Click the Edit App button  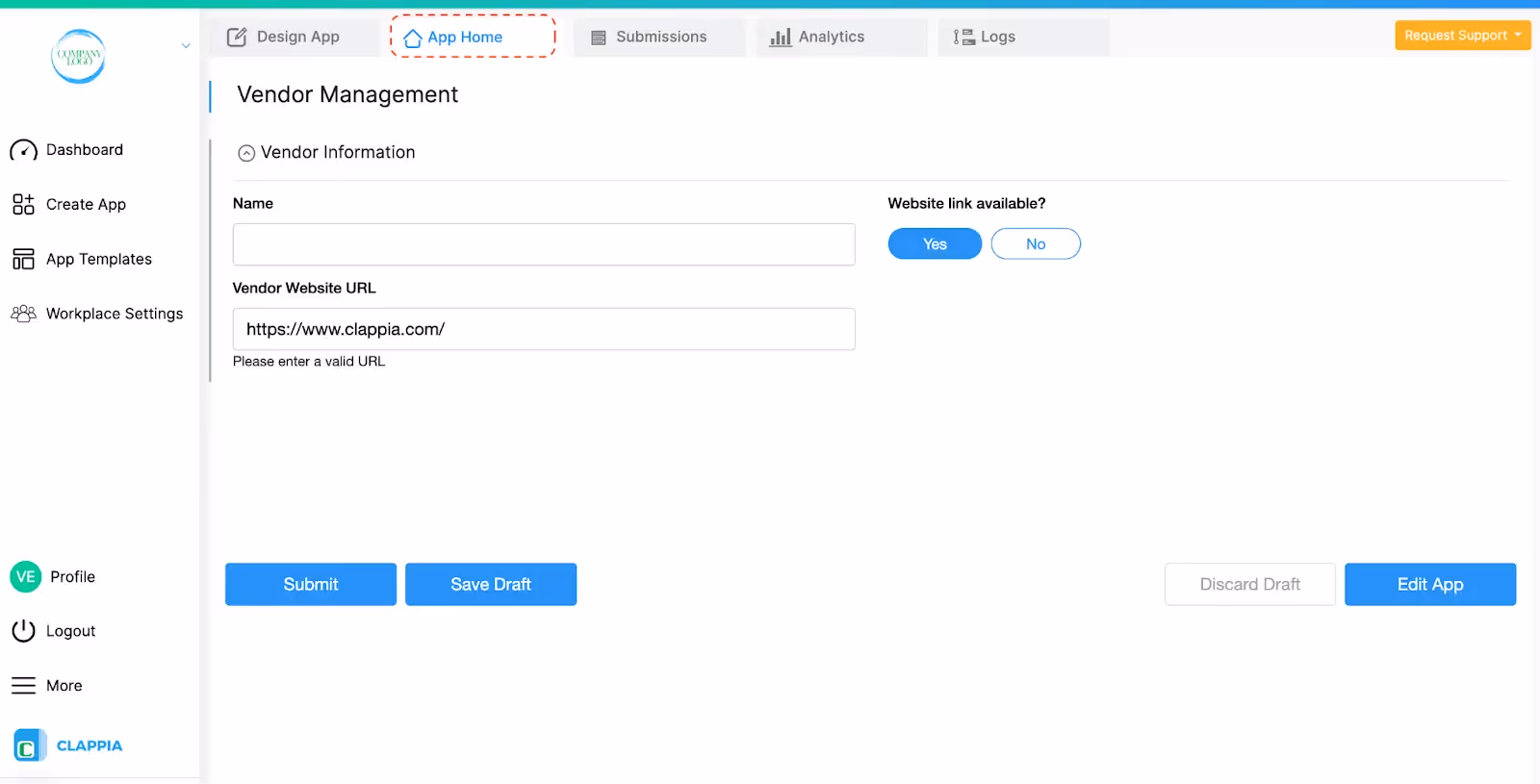1430,584
